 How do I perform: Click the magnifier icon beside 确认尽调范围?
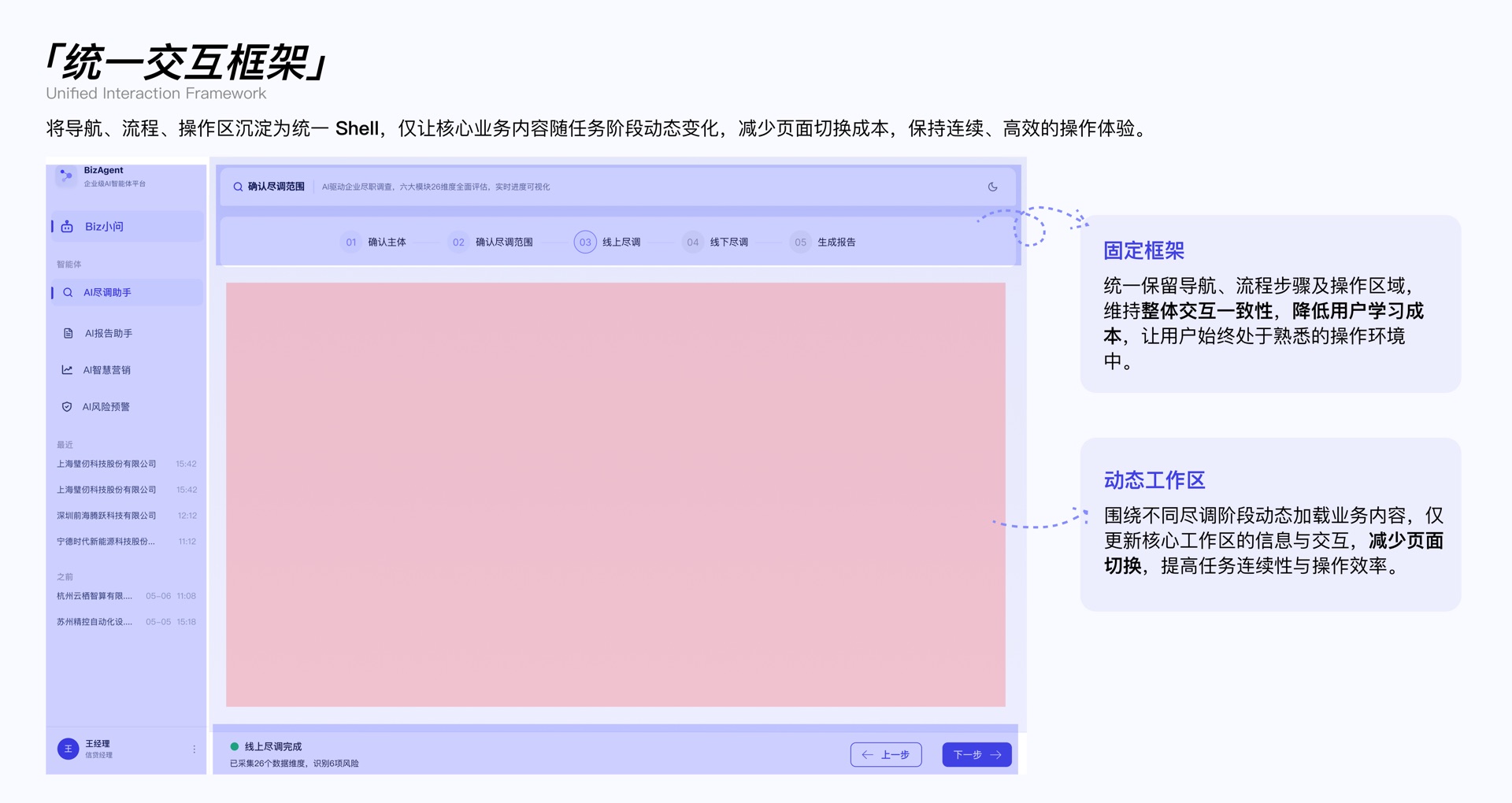(x=238, y=187)
